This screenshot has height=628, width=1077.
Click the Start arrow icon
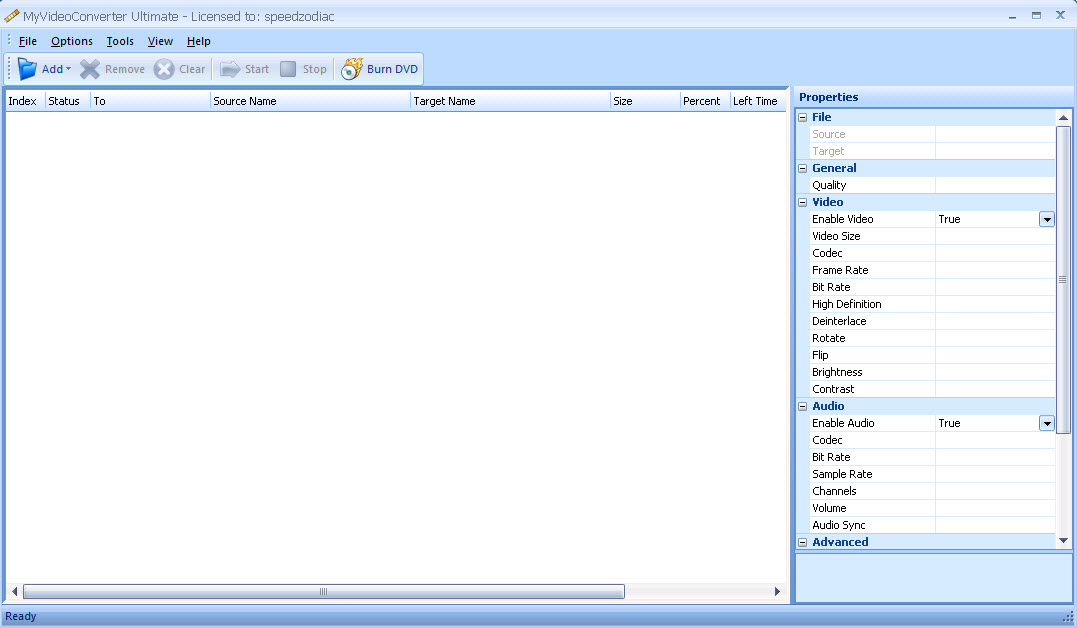click(229, 69)
